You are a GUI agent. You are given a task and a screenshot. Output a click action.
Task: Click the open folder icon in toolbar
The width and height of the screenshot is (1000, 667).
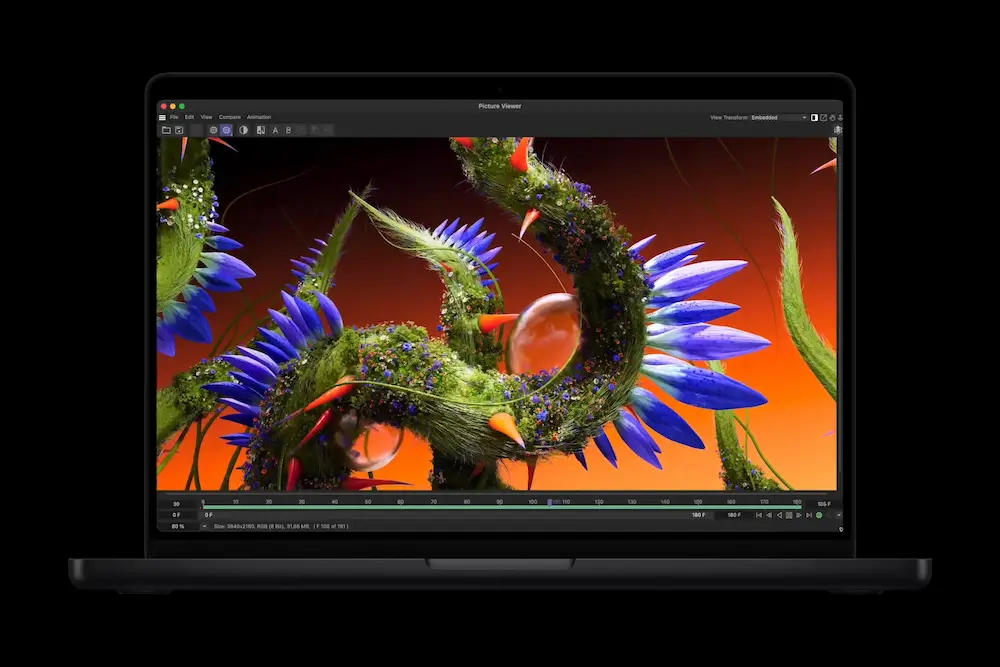point(166,130)
